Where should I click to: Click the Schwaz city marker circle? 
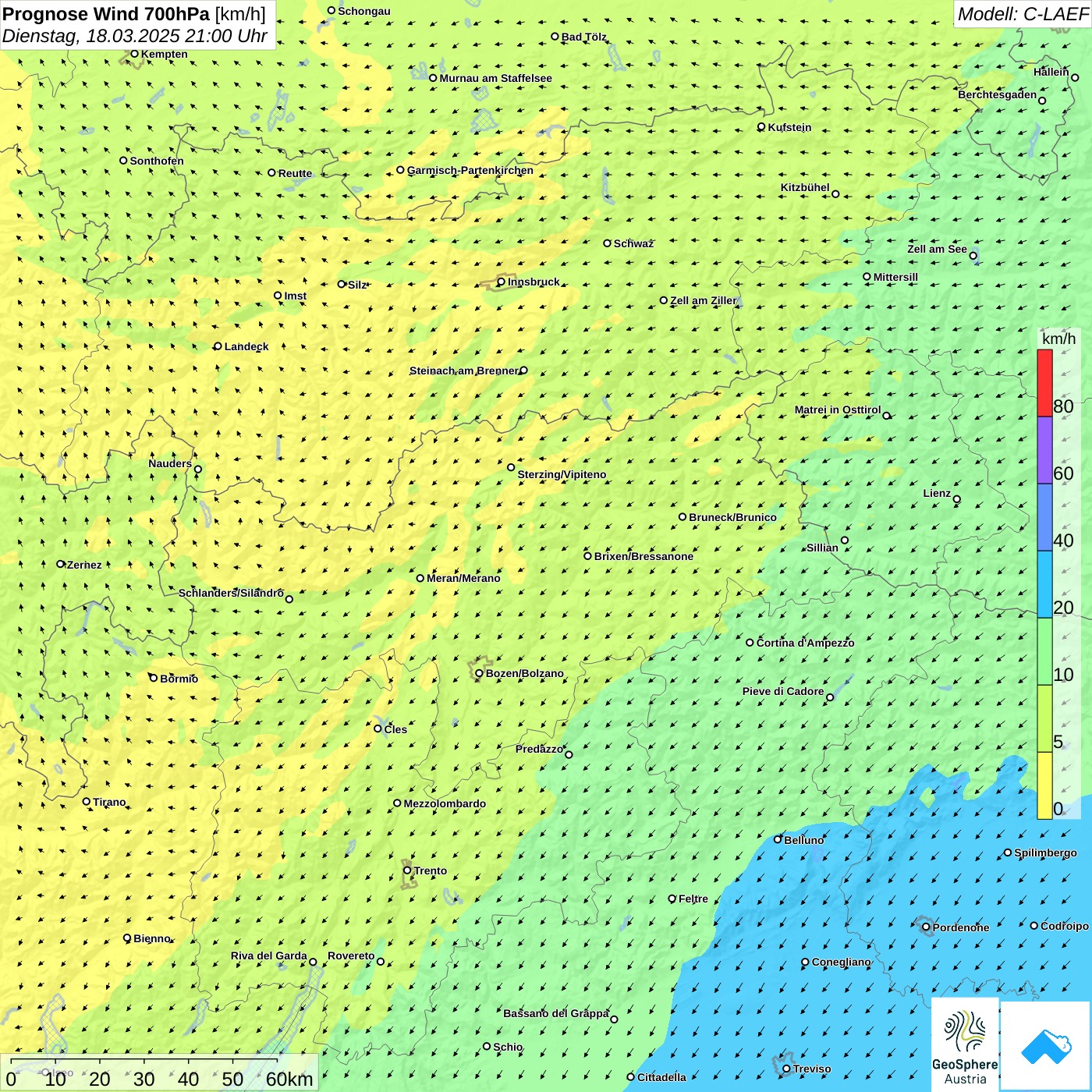(x=607, y=243)
